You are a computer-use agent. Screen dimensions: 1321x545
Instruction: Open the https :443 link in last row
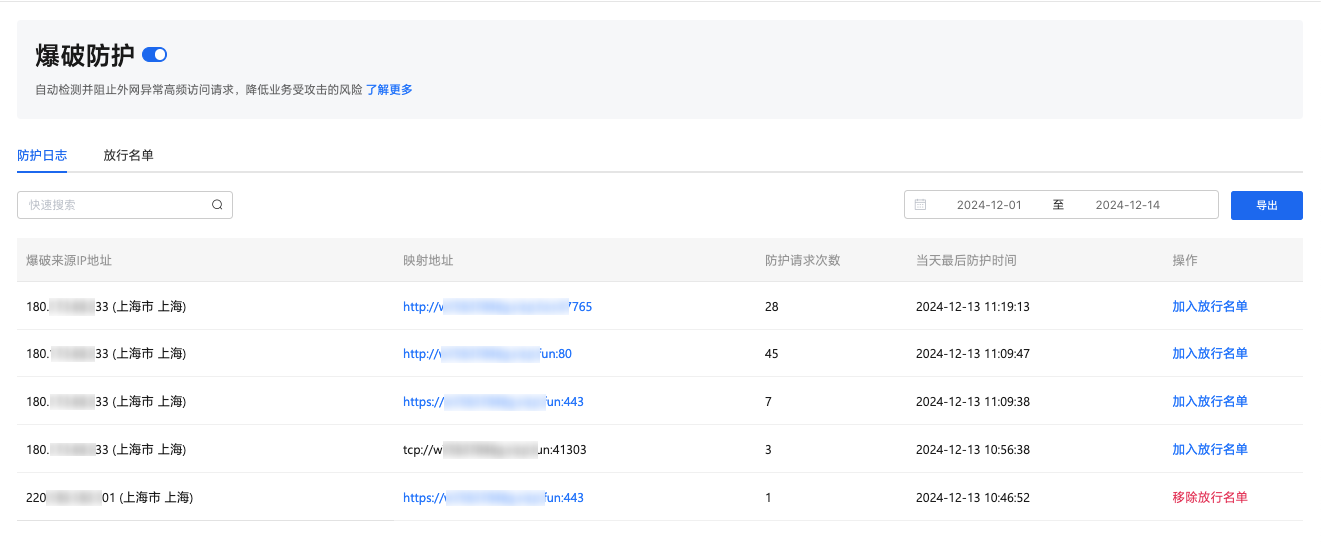click(493, 498)
